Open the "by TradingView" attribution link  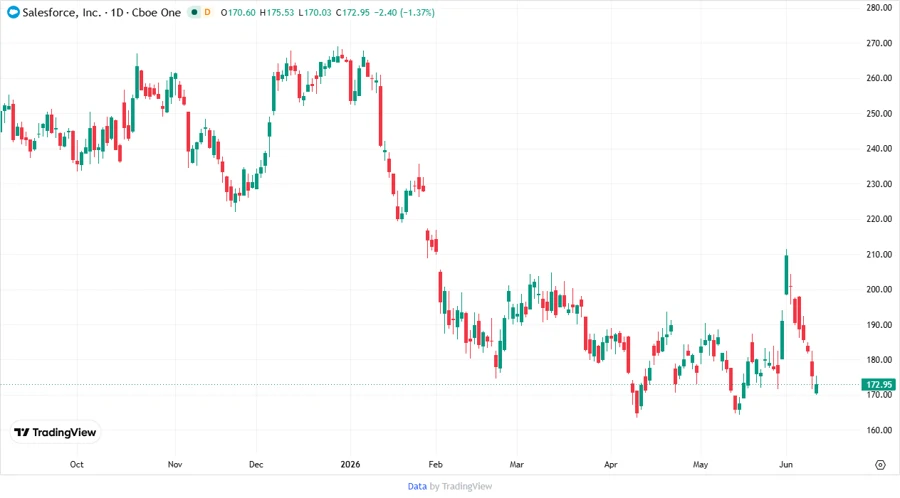pos(461,487)
